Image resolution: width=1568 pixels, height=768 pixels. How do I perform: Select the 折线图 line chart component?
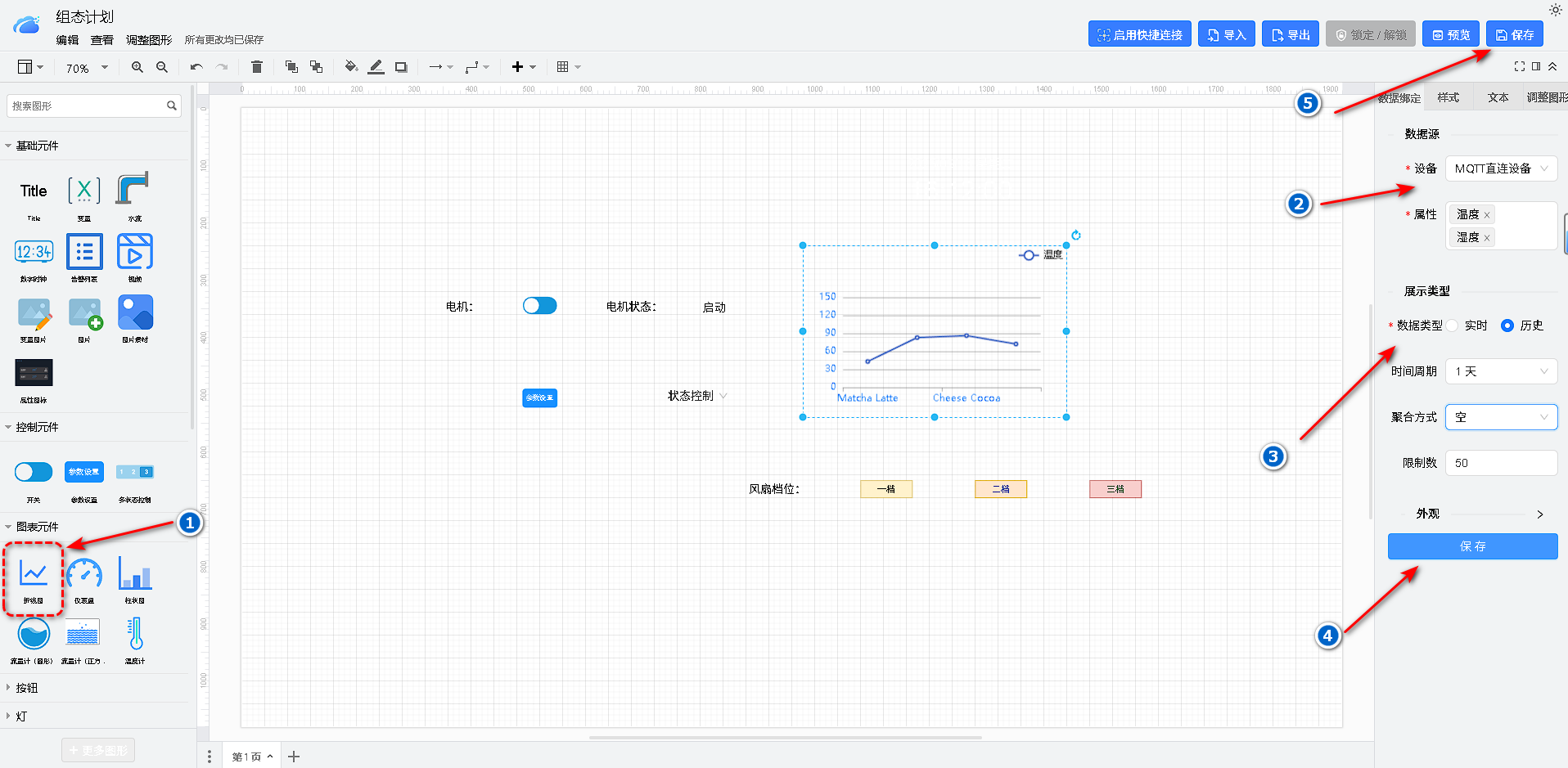pyautogui.click(x=34, y=576)
